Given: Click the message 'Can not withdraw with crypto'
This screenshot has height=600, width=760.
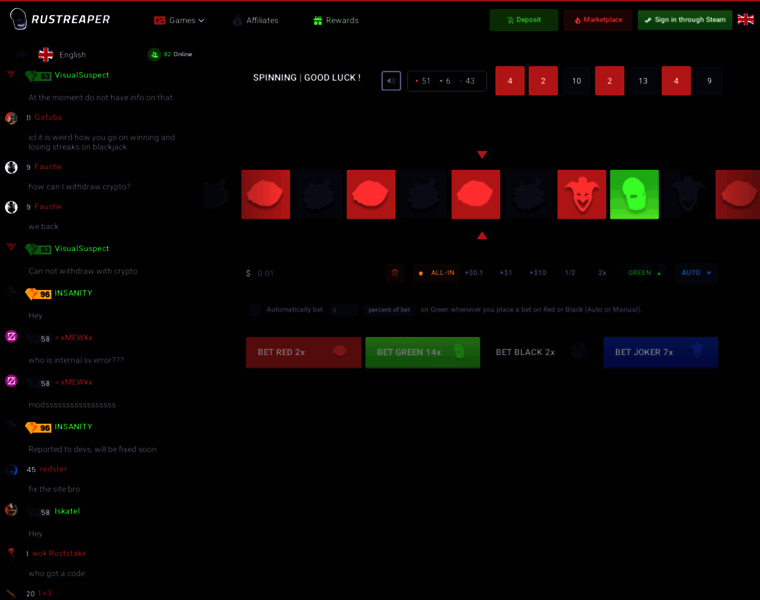Looking at the screenshot, I should 83,271.
